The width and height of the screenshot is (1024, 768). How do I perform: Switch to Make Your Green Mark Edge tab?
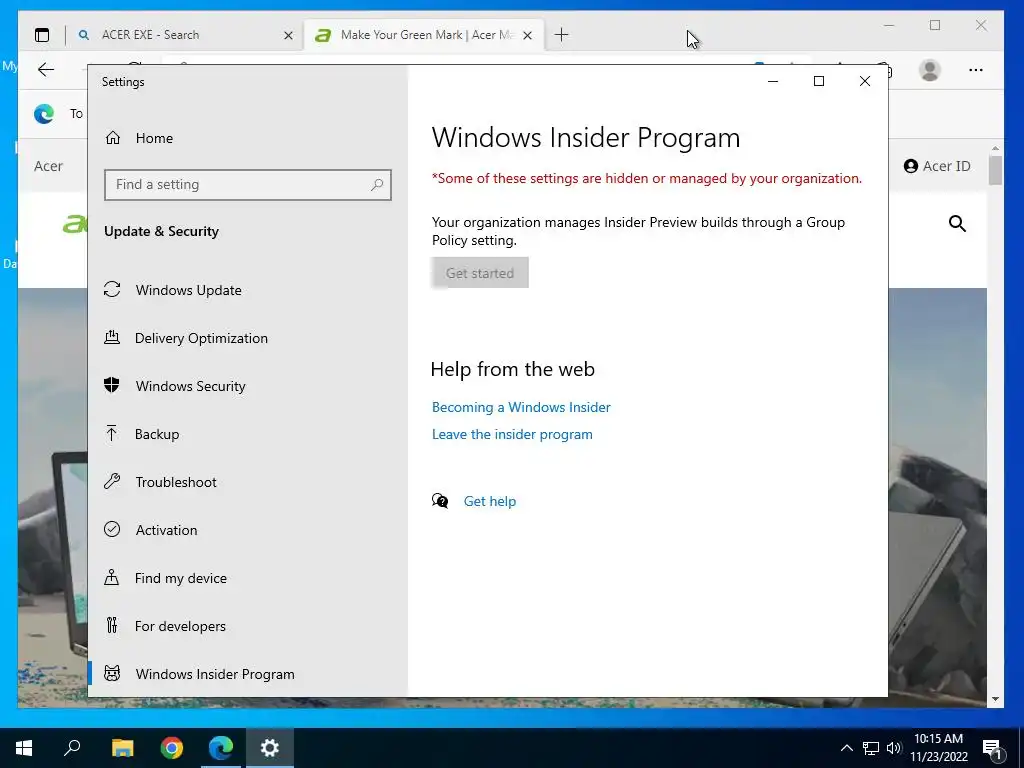(424, 35)
